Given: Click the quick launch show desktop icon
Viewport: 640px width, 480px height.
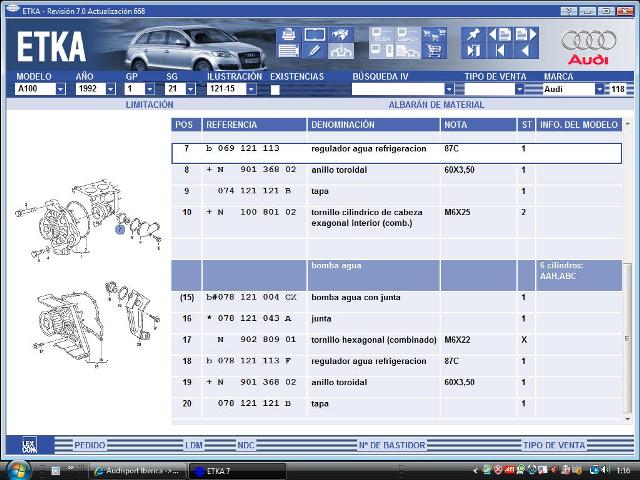Looking at the screenshot, I should pyautogui.click(x=56, y=471).
